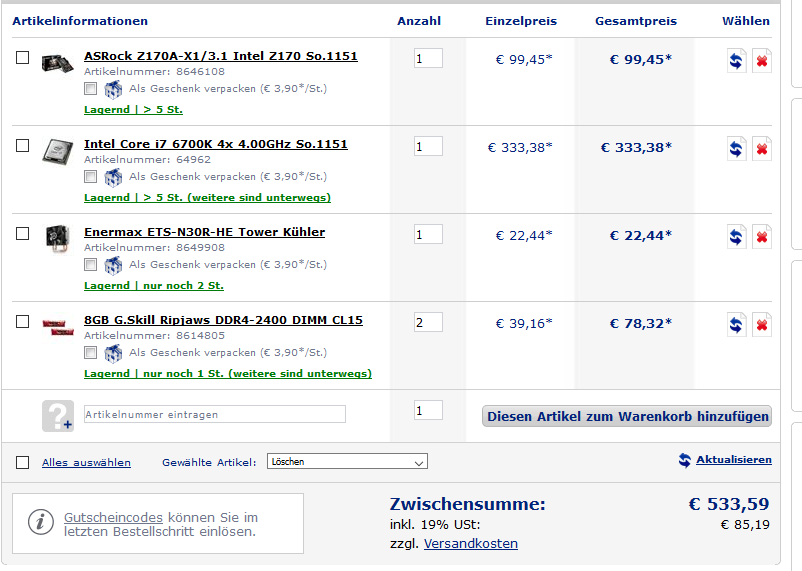Select the Enermax ETS-N30R-HE article checkbox

tap(23, 233)
